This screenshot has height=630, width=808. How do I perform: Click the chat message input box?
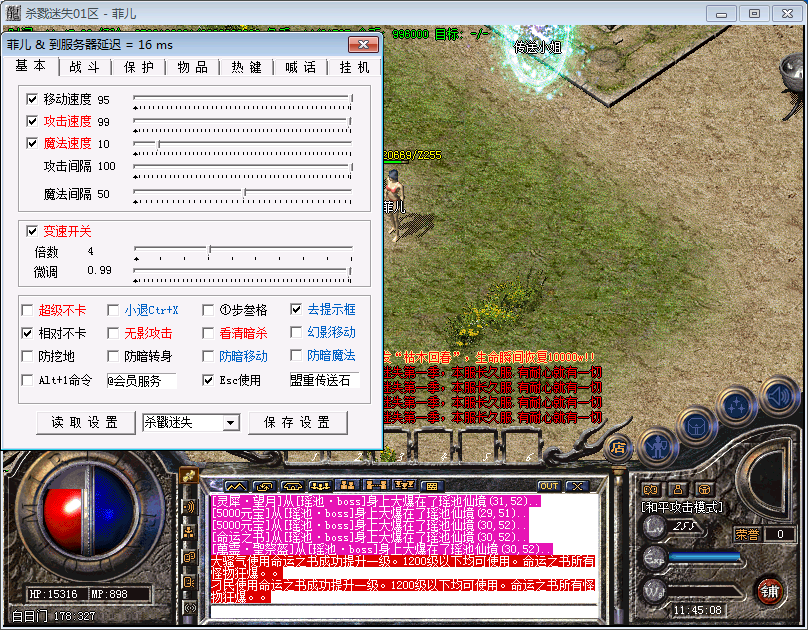click(405, 611)
